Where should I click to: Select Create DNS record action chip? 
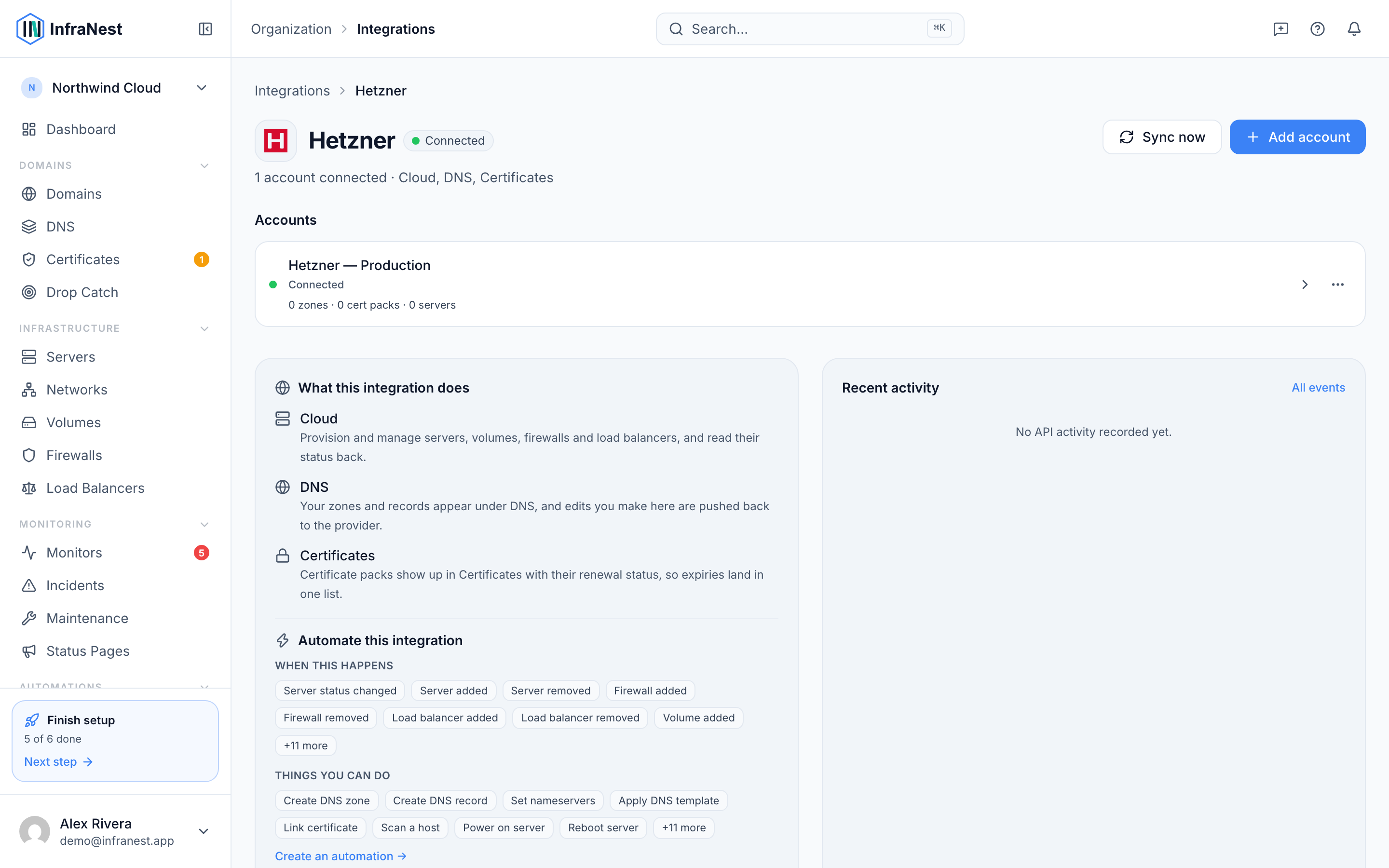(440, 800)
